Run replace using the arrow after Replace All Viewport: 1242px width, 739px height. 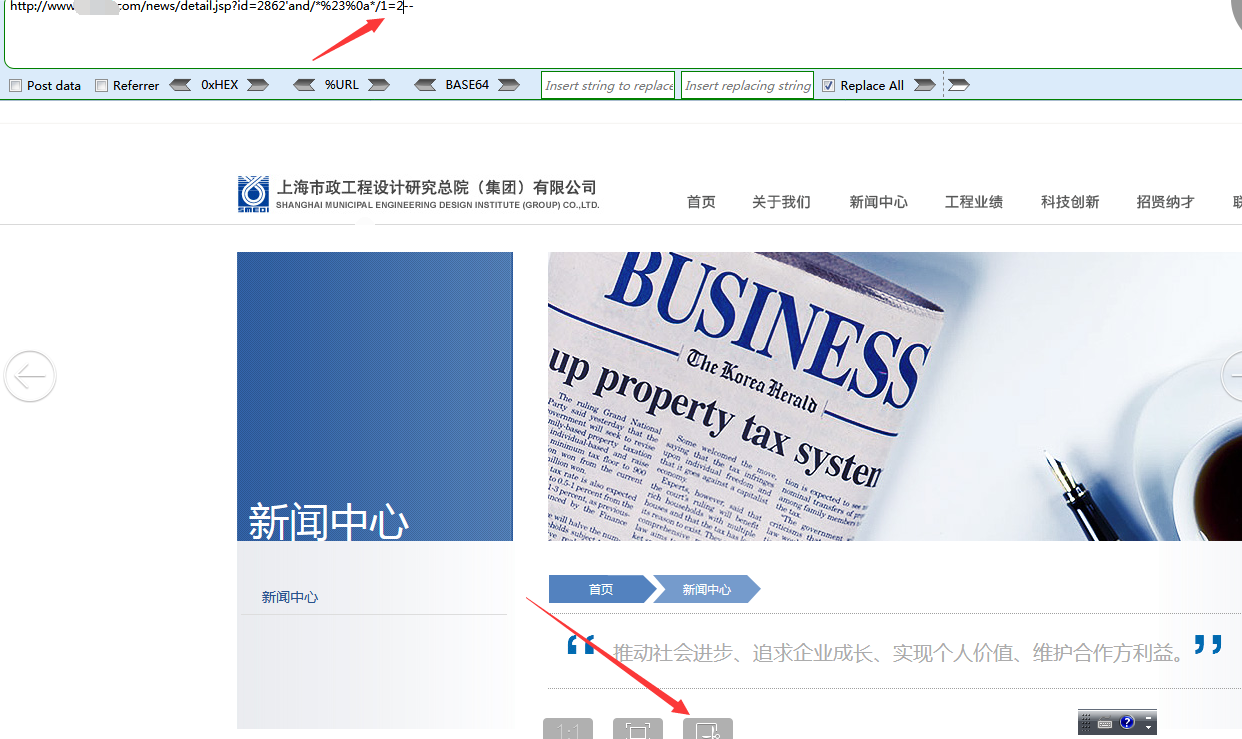pyautogui.click(x=924, y=85)
